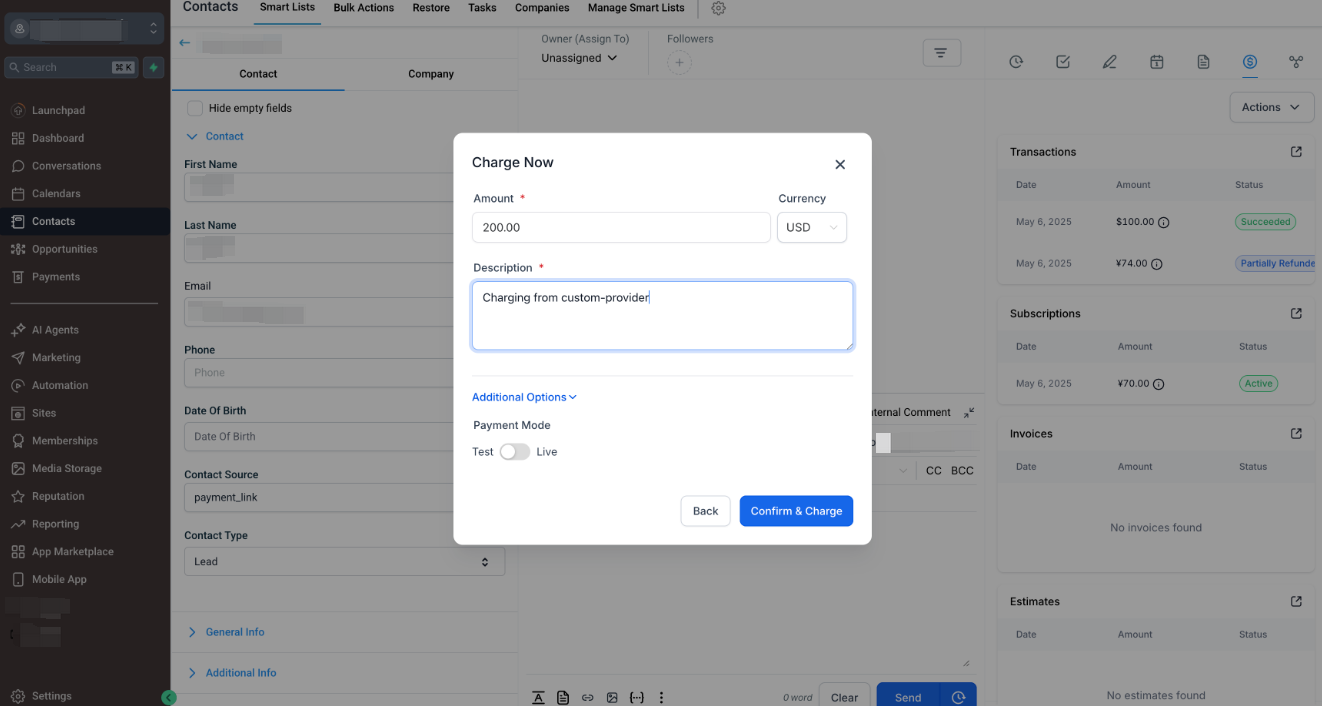1322x706 pixels.
Task: Switch to the Company tab
Action: tap(431, 74)
